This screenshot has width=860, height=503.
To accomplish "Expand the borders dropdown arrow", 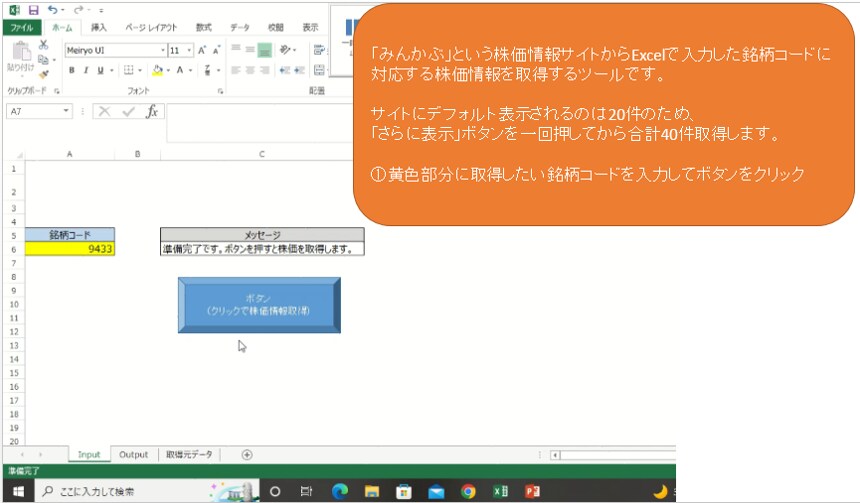I will tap(140, 70).
